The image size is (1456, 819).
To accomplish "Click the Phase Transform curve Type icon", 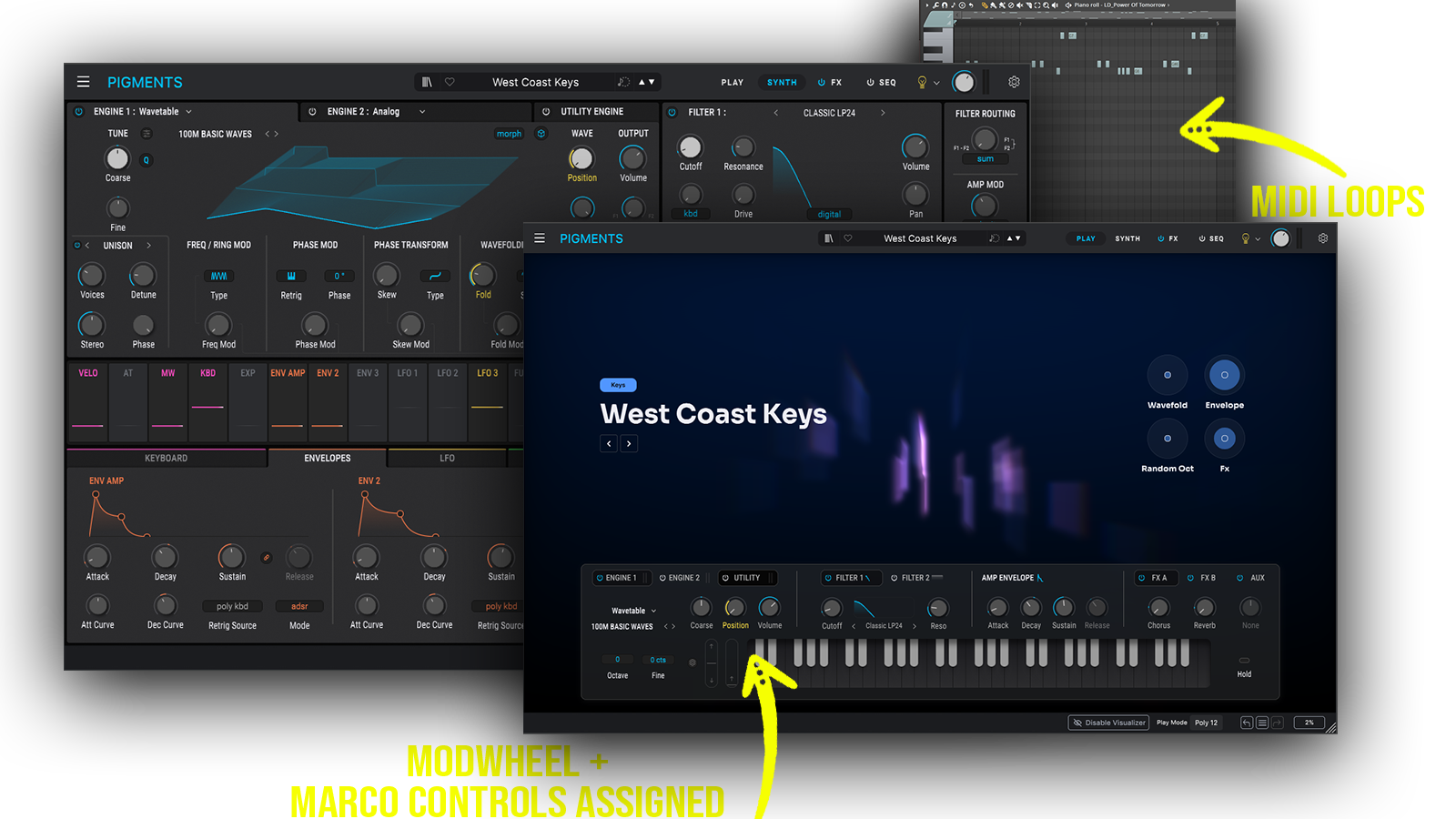I will pos(435,276).
